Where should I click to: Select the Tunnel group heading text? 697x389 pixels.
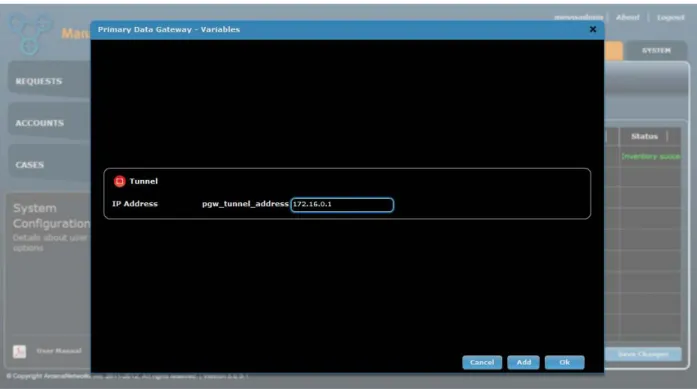(144, 181)
